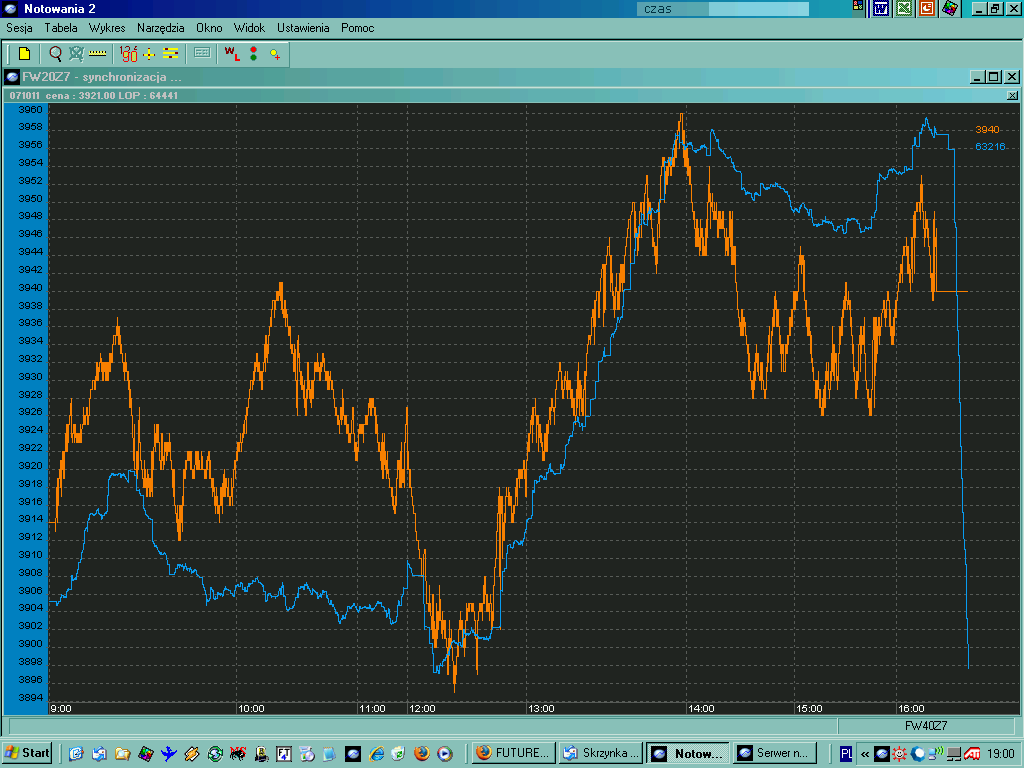
Task: Switch to Notow... taskbar button
Action: pos(688,753)
